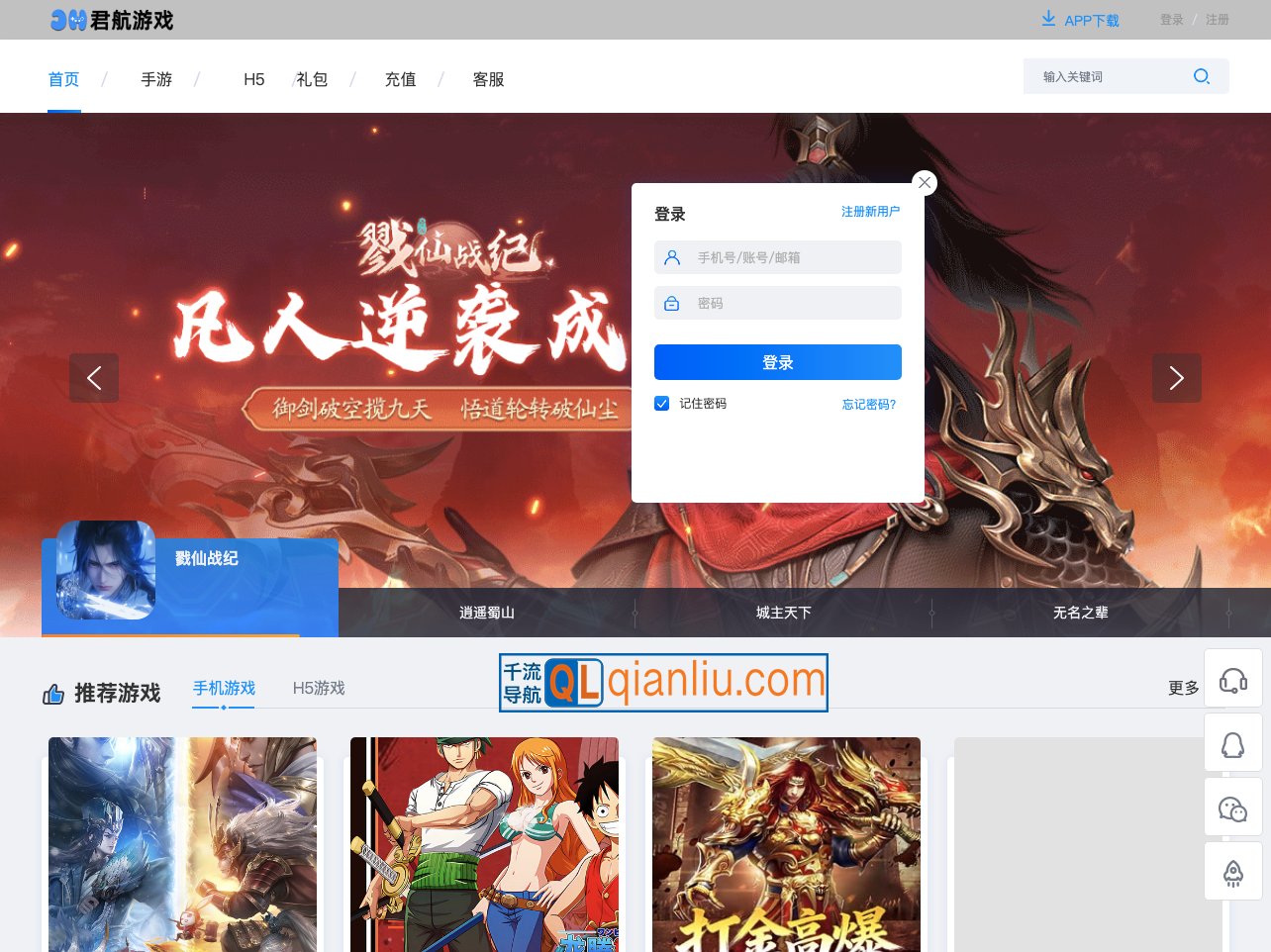Click the QQ penguin contact icon

[x=1232, y=742]
